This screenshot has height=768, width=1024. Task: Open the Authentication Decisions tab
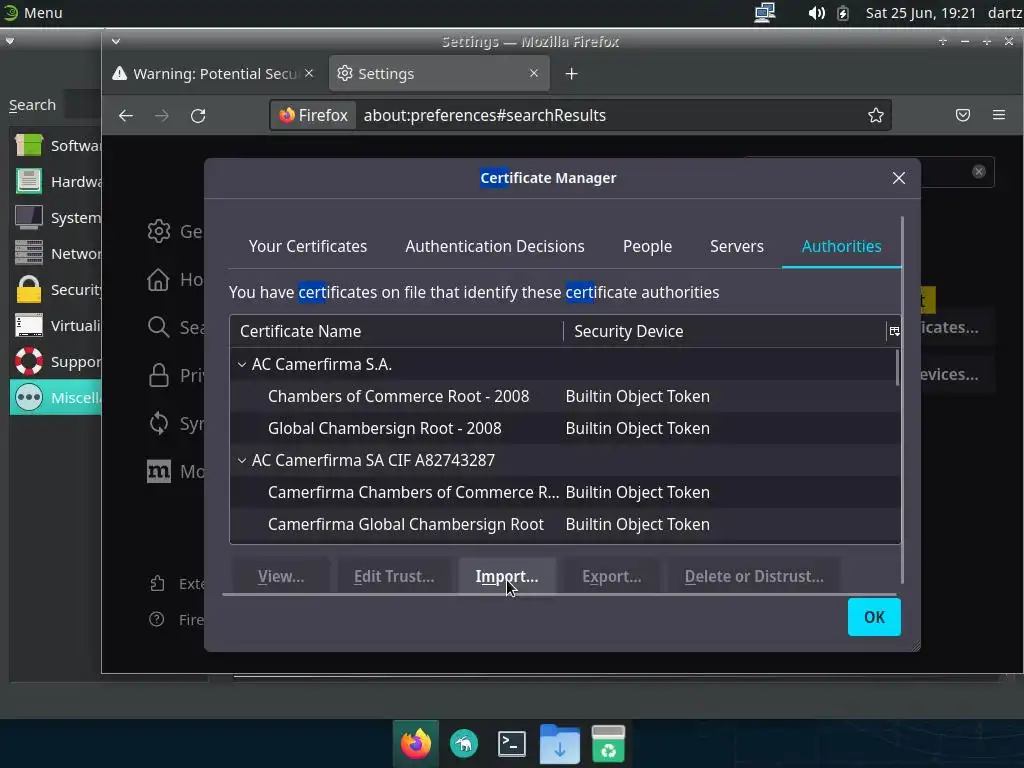pyautogui.click(x=494, y=246)
